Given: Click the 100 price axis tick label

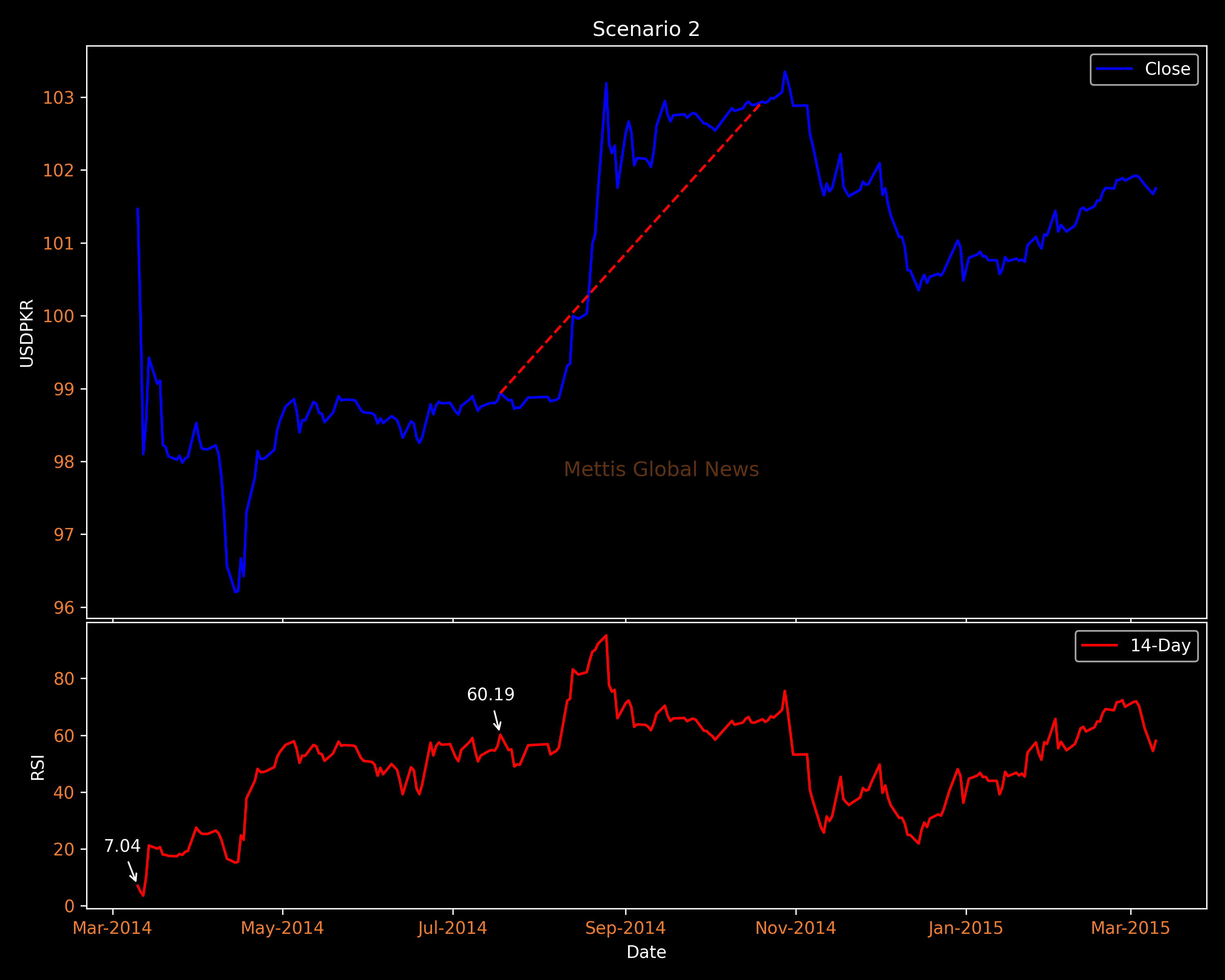Looking at the screenshot, I should click(58, 316).
